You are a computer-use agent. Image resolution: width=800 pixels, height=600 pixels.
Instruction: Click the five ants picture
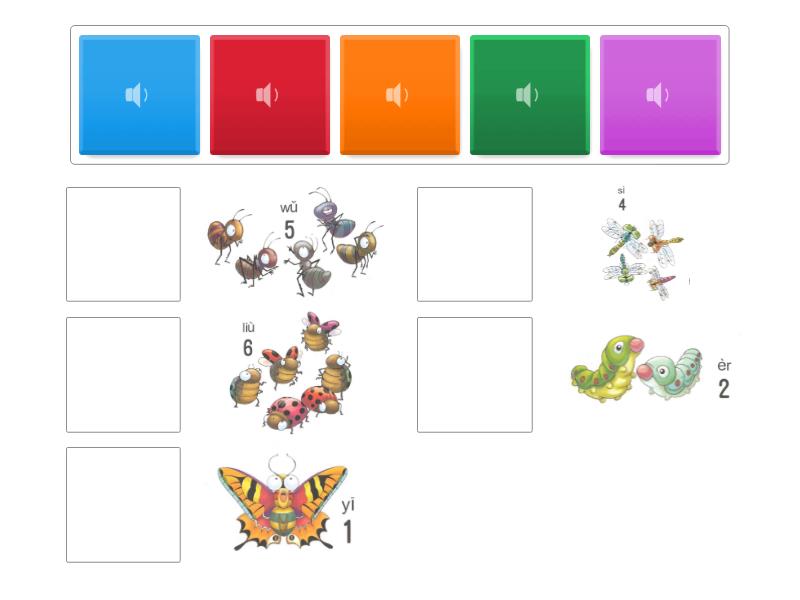pos(295,243)
